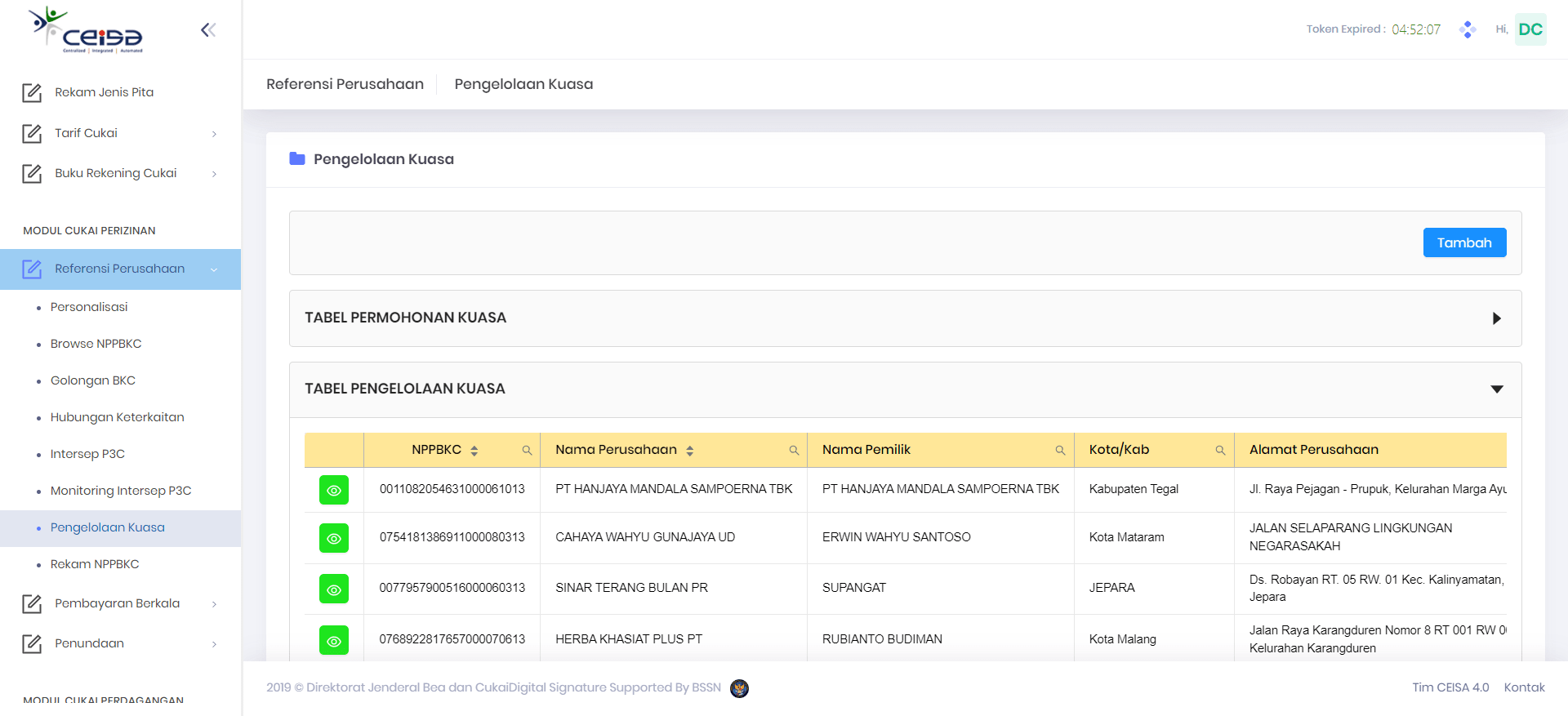Collapse the sidebar with double-chevron icon
This screenshot has width=1568, height=716.
(208, 30)
